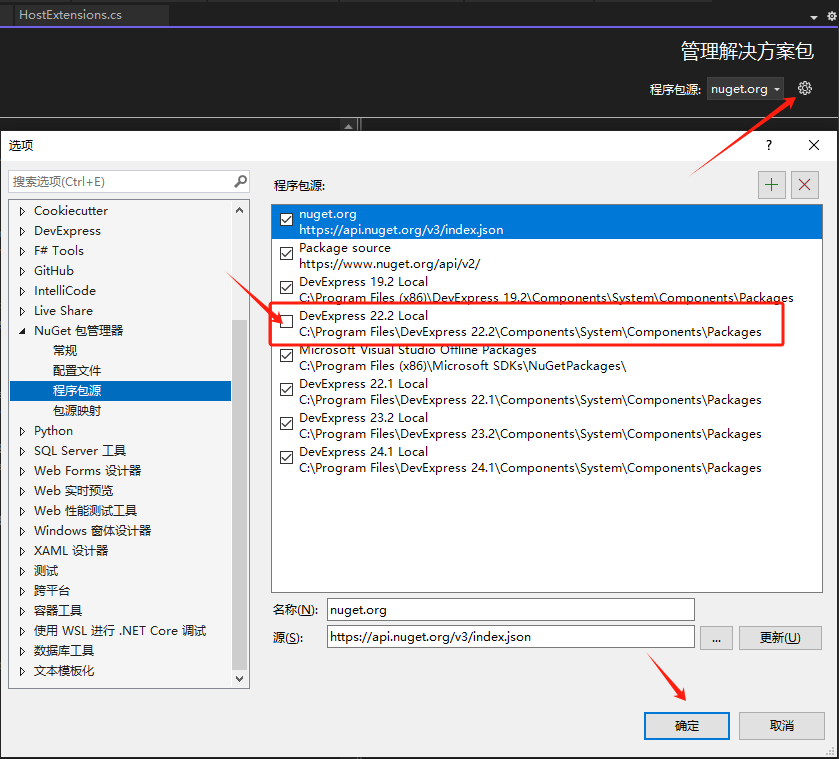Toggle DevExpress 23.2 Local checkbox
This screenshot has width=839, height=759.
[x=286, y=423]
